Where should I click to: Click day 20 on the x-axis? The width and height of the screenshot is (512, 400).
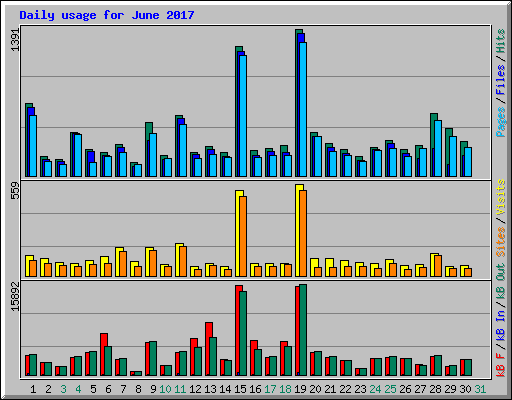(x=315, y=389)
